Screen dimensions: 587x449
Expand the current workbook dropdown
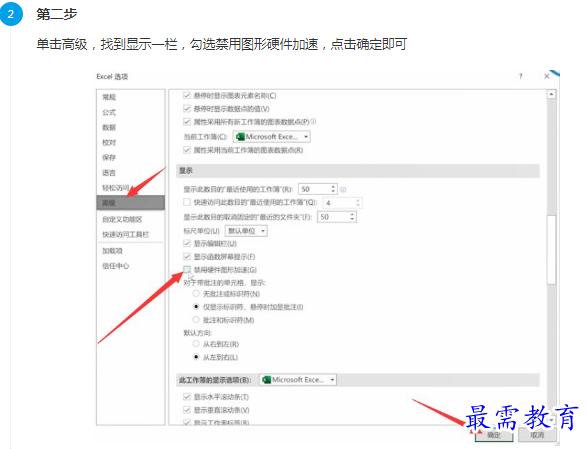click(271, 137)
